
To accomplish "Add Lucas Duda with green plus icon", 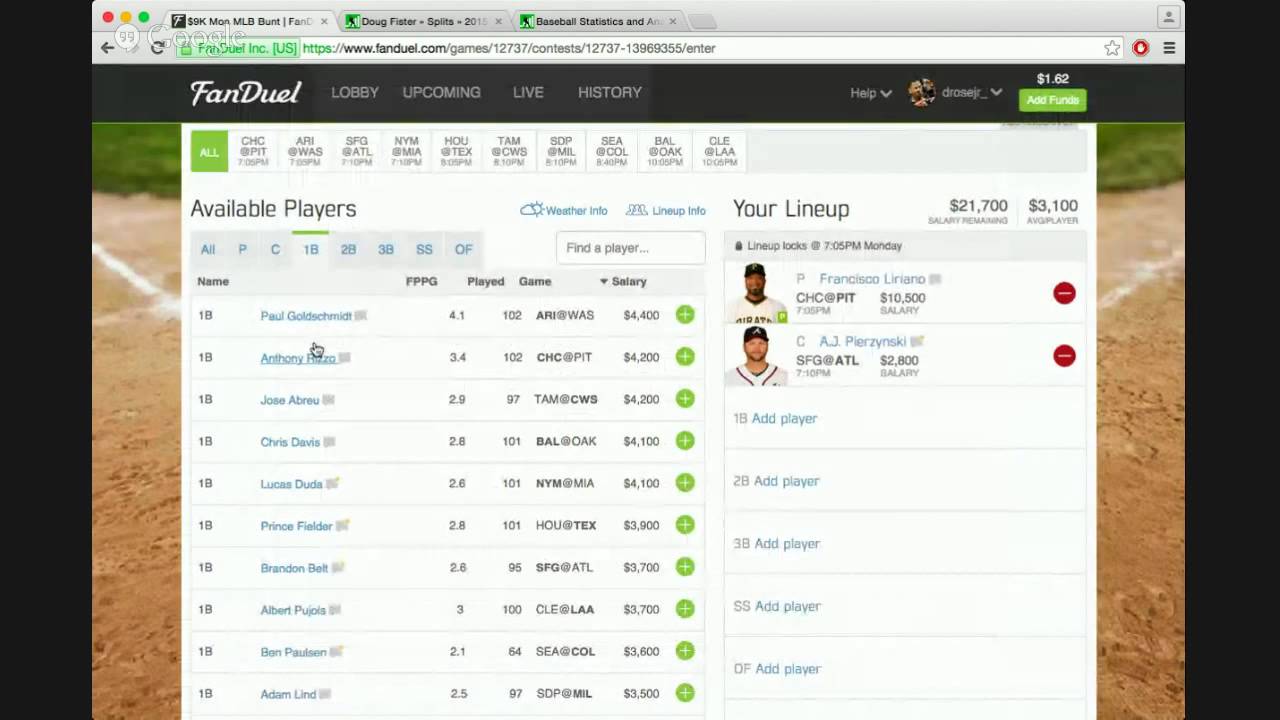I will click(x=685, y=483).
